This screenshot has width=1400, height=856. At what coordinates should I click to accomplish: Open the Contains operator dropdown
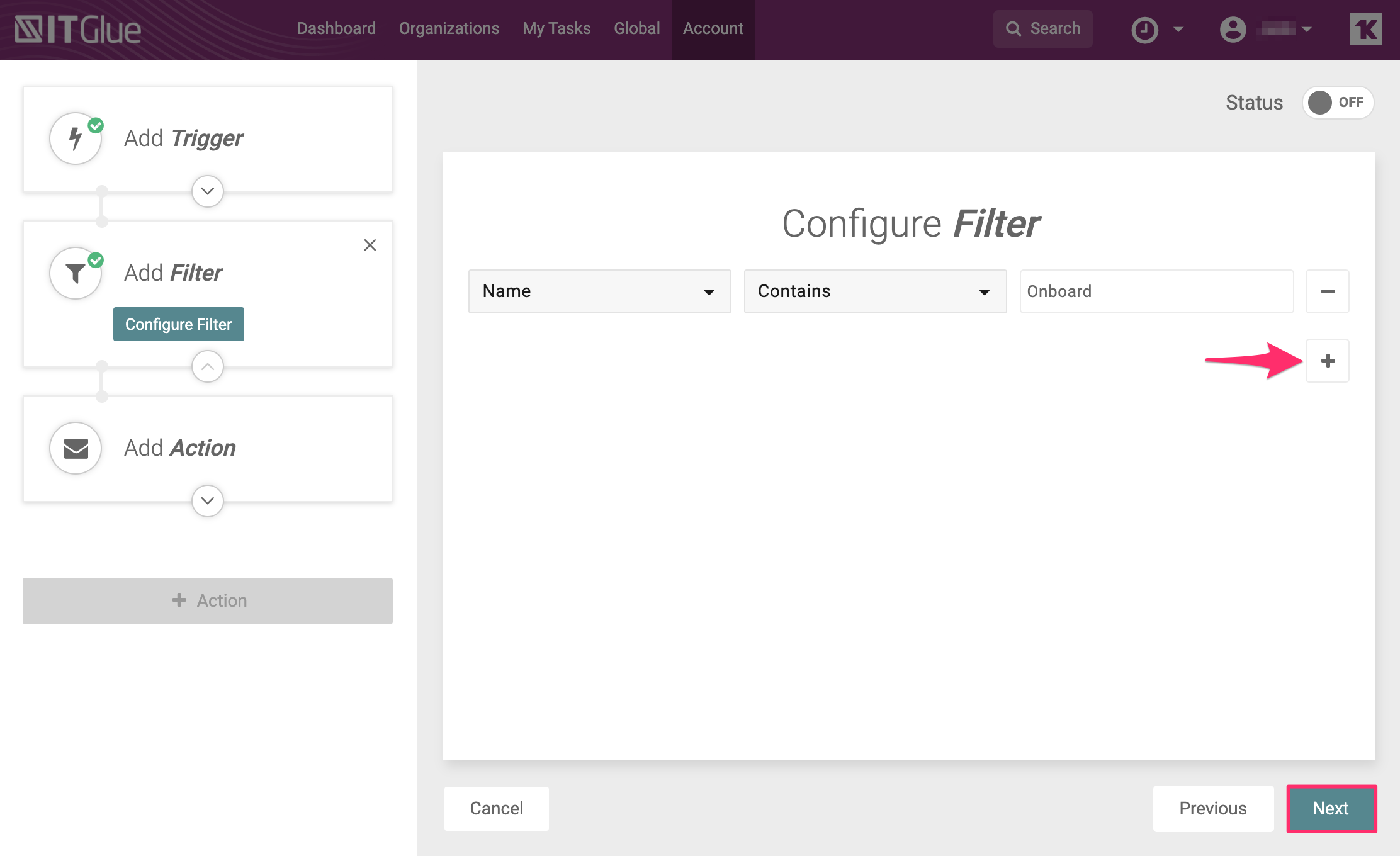tap(875, 291)
